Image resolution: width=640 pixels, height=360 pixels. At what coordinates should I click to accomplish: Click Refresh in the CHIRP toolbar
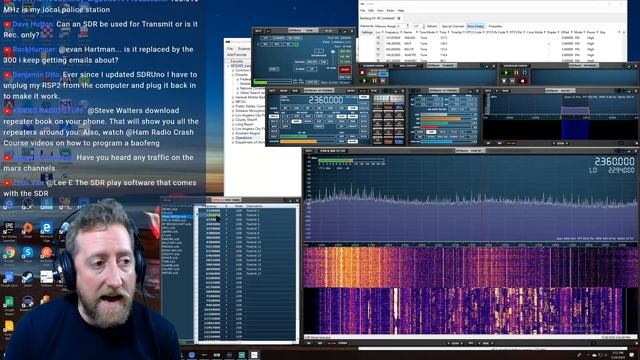pyautogui.click(x=432, y=26)
